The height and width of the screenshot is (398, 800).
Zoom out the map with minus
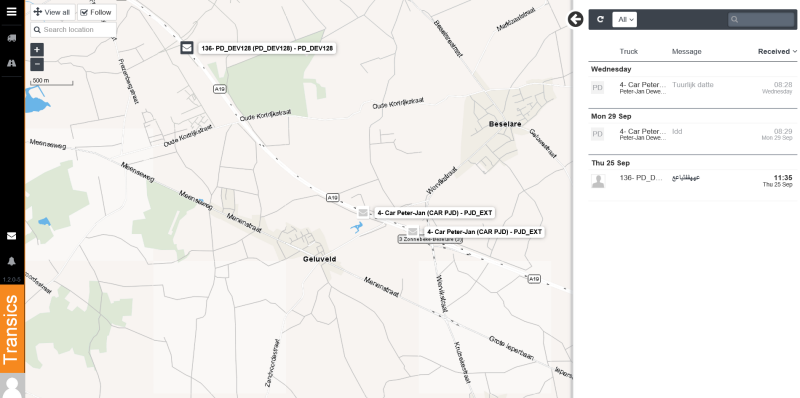tap(37, 64)
